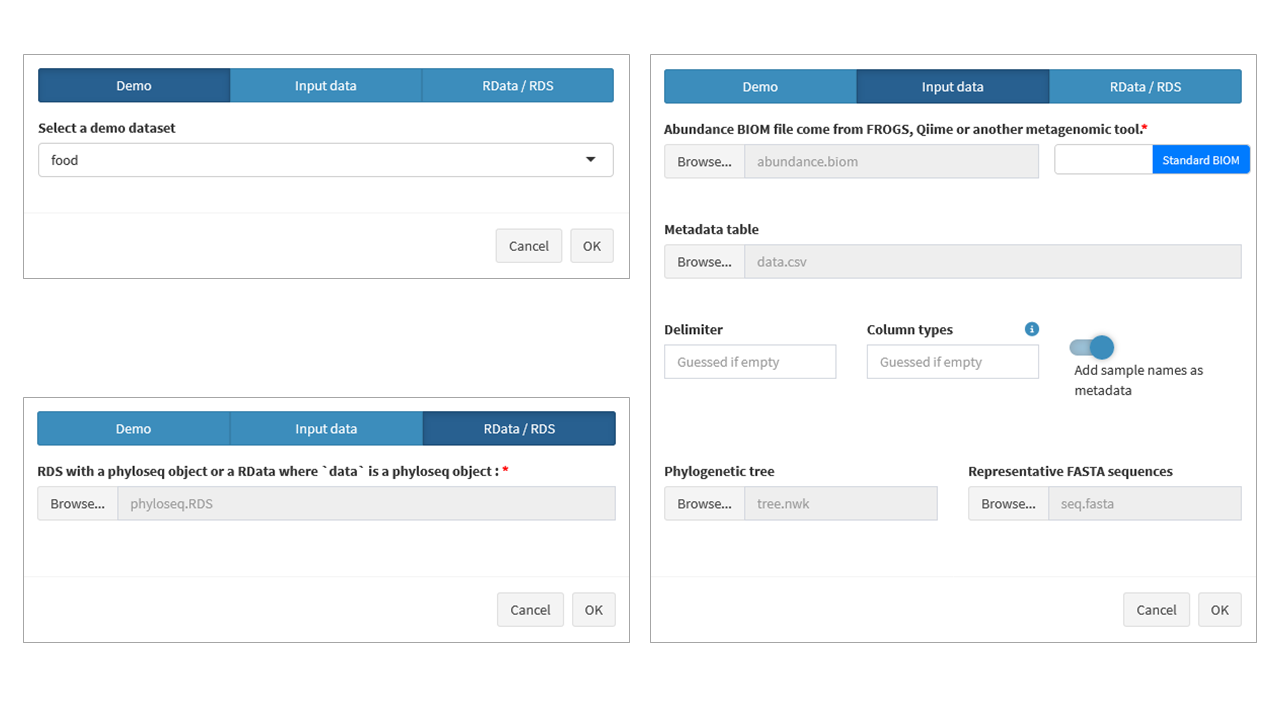This screenshot has width=1280, height=720.
Task: Browse for the abundance.biom file
Action: pyautogui.click(x=704, y=162)
